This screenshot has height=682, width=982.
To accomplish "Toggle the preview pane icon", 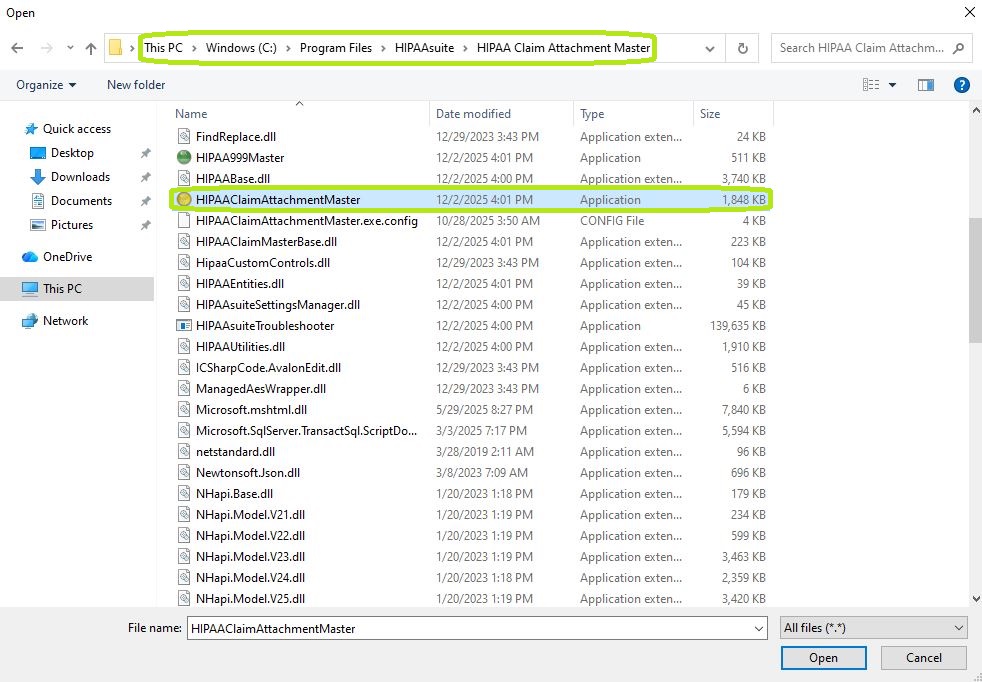I will click(926, 85).
